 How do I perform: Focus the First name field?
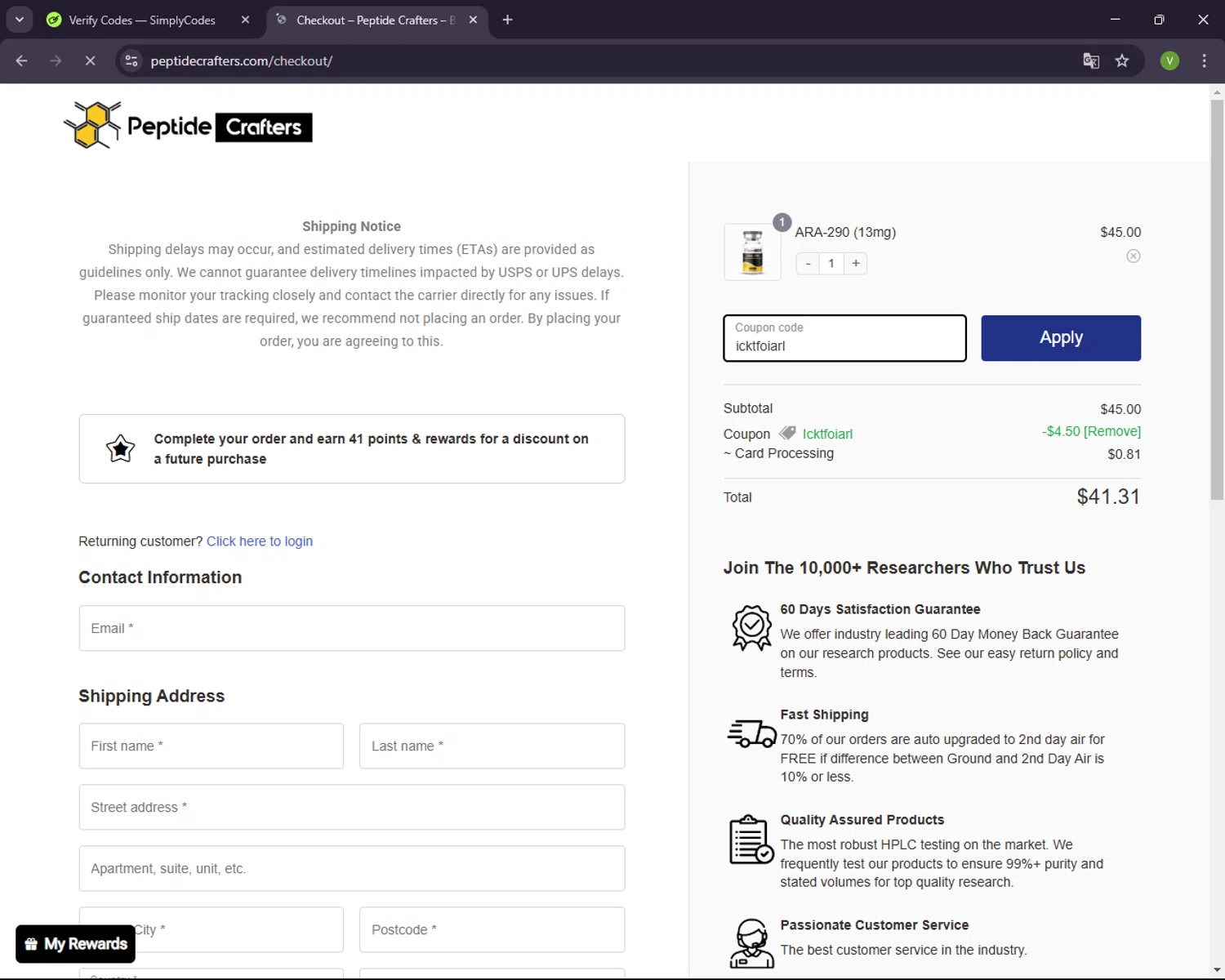(x=212, y=746)
